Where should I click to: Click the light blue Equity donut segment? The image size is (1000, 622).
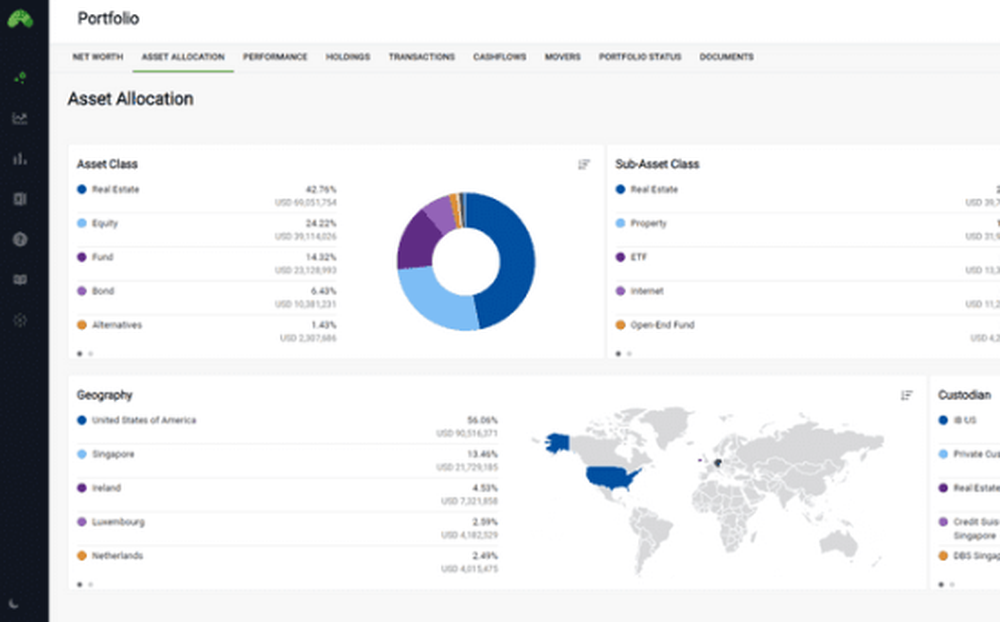point(430,302)
